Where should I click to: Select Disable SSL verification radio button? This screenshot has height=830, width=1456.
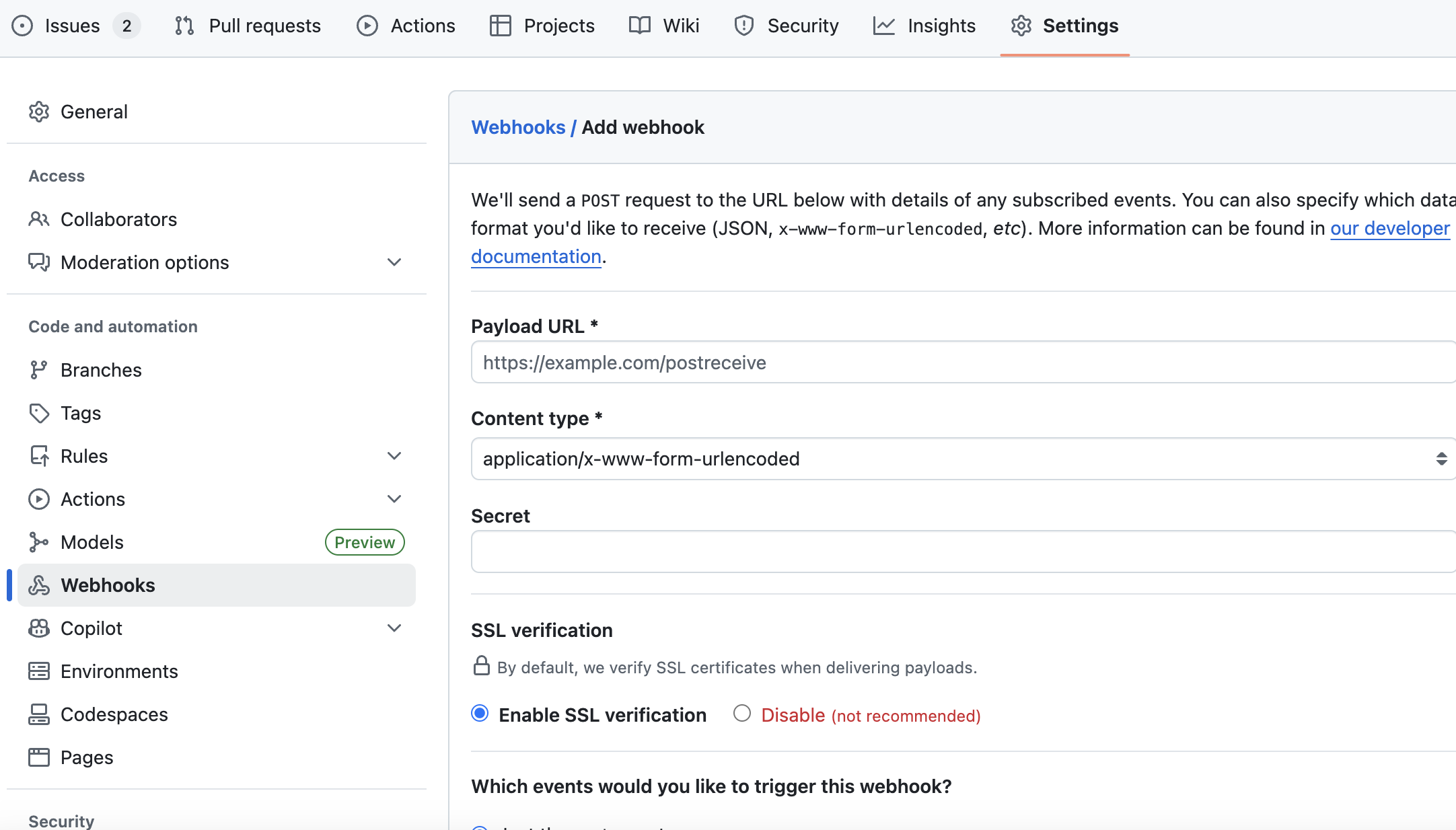pos(741,713)
